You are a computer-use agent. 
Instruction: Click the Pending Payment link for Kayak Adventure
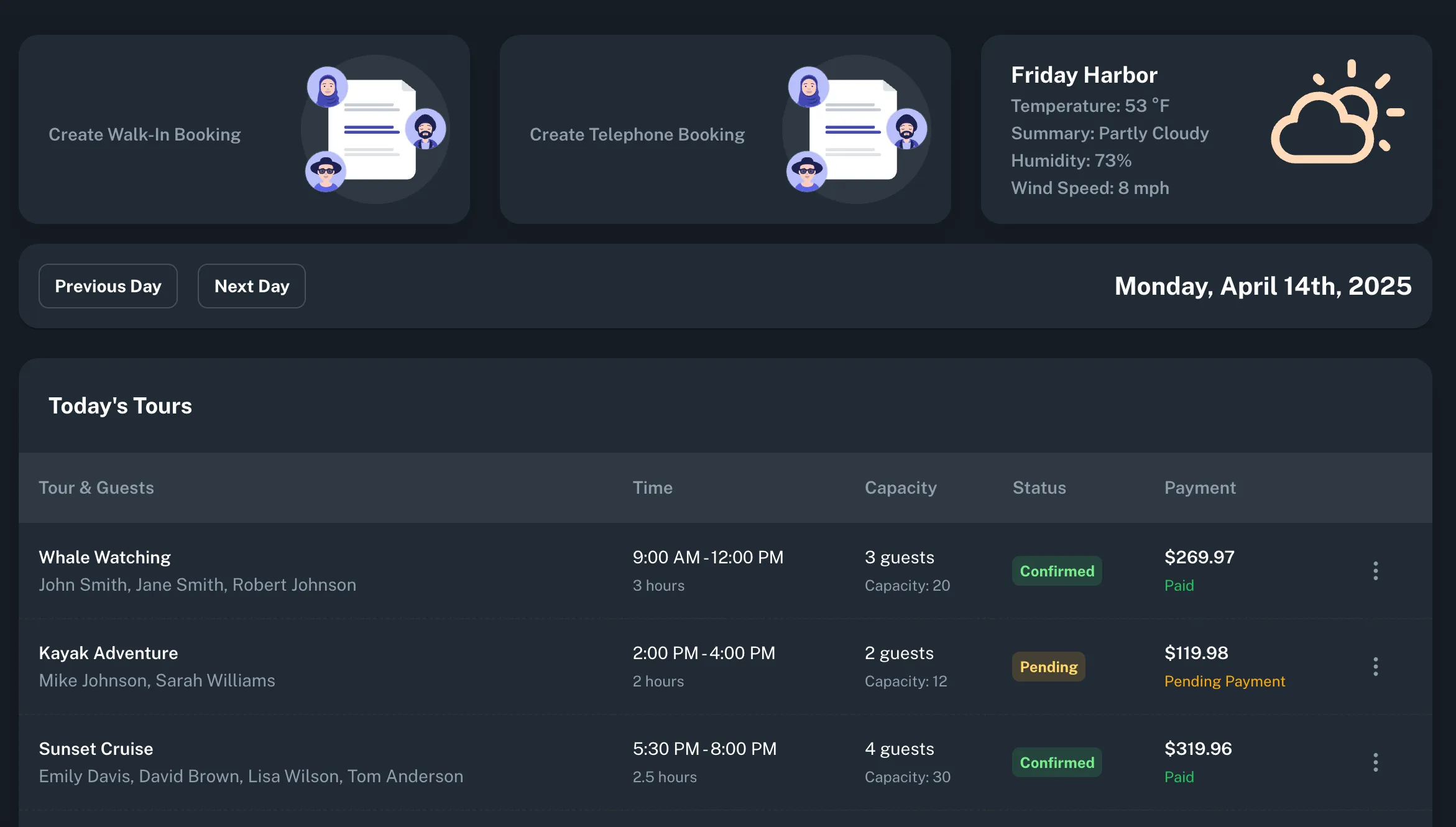point(1225,681)
